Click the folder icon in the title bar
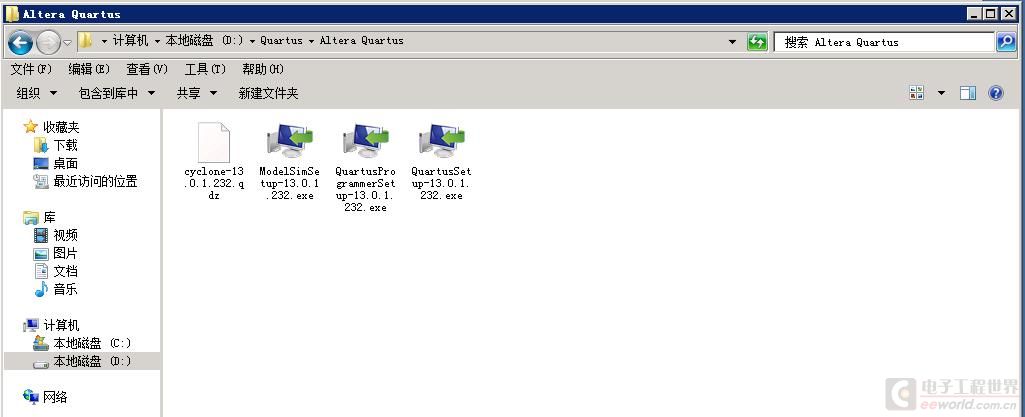Screen dimensions: 1025x417 point(12,14)
